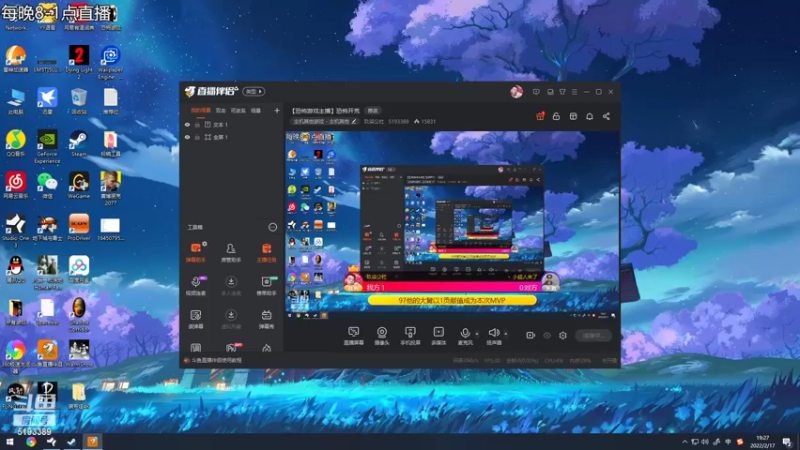Open the message icon in title bar

(536, 92)
